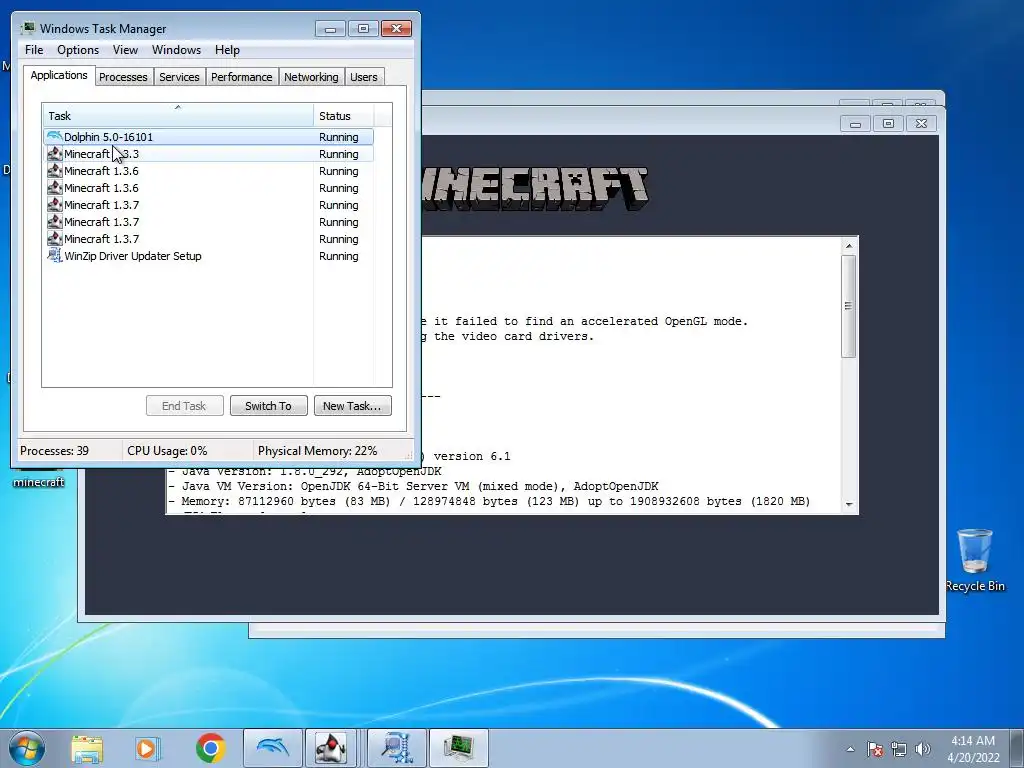Select Dolphin 5.0-16101 task row
Screen dimensions: 1024x768
208,136
